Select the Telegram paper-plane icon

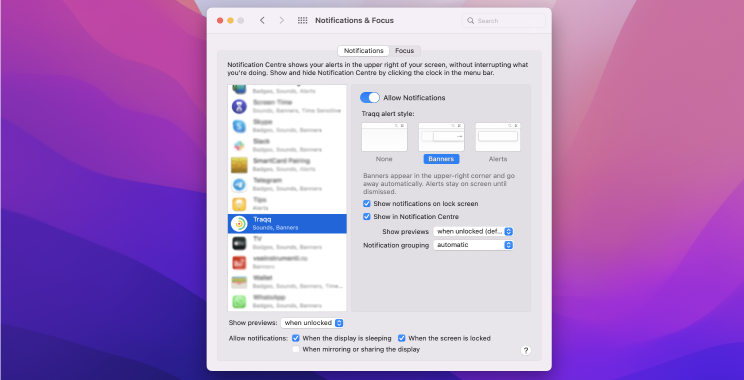coord(239,185)
